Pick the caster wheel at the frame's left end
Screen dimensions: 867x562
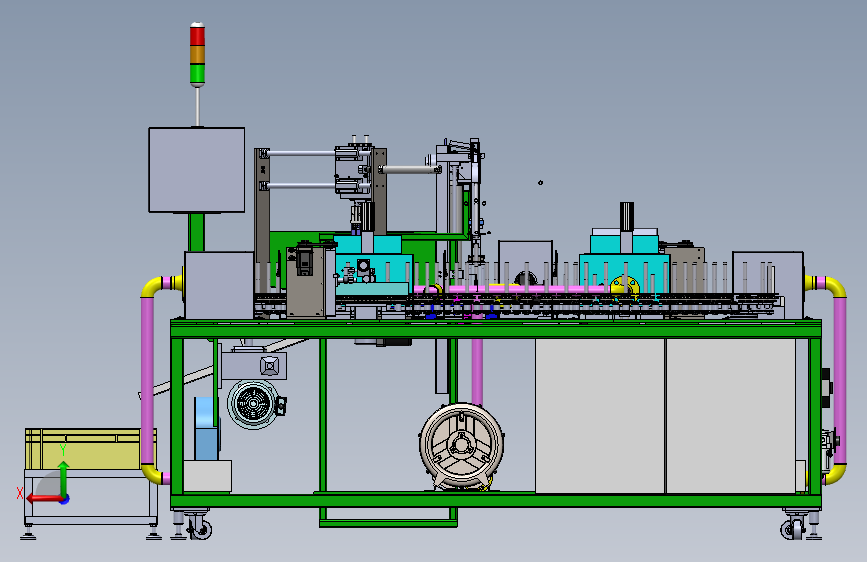coord(199,528)
